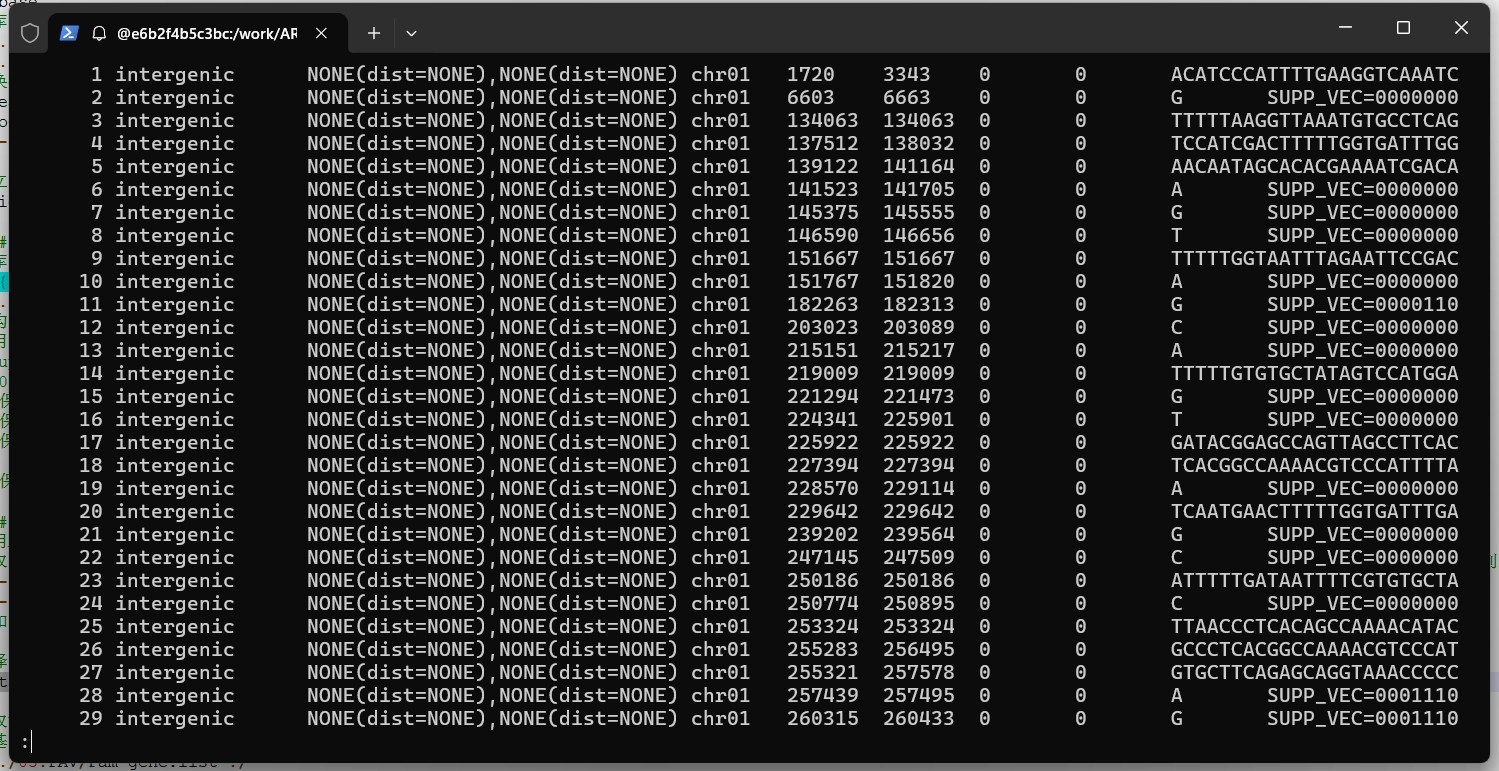This screenshot has height=771, width=1499.
Task: Click end value 141164 in row 5
Action: (918, 167)
